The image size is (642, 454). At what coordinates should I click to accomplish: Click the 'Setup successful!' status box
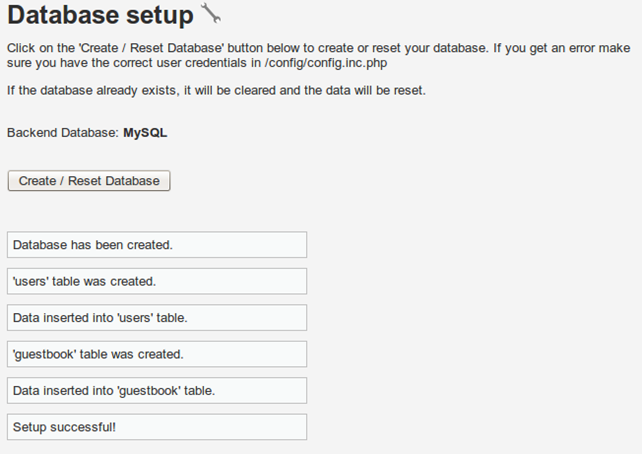pyautogui.click(x=64, y=427)
